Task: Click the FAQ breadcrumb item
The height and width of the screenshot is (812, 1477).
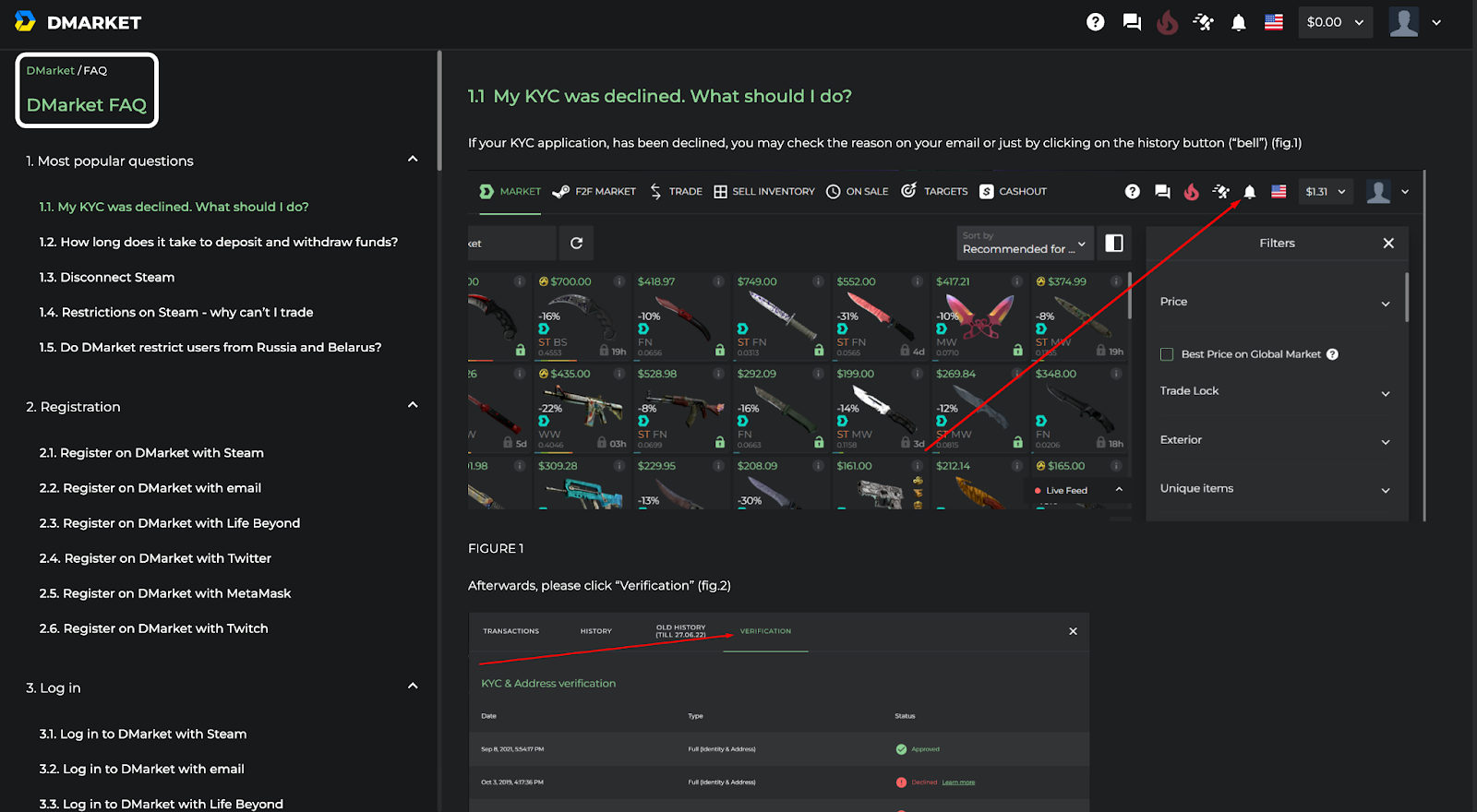Action: tap(95, 70)
